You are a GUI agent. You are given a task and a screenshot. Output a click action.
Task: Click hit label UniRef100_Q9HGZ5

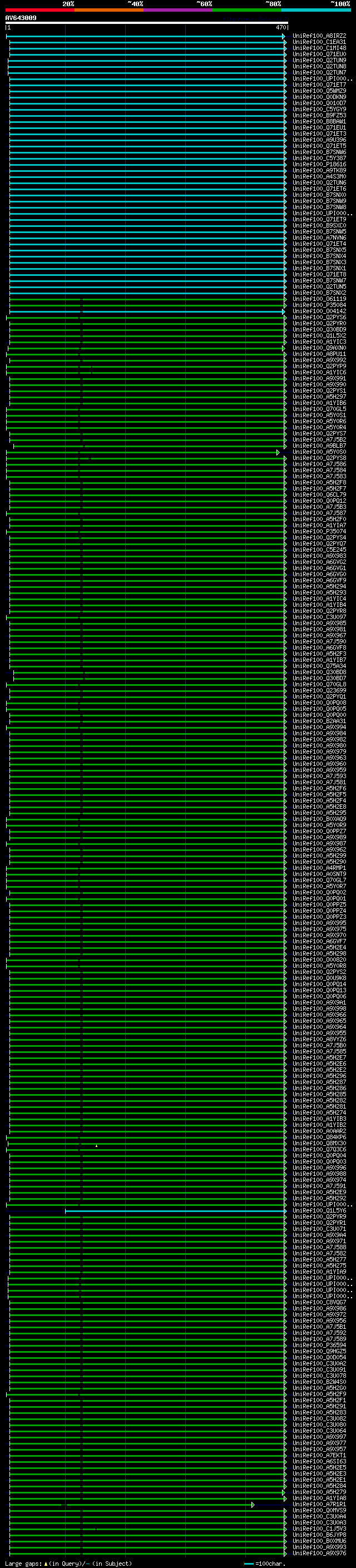point(319,1351)
